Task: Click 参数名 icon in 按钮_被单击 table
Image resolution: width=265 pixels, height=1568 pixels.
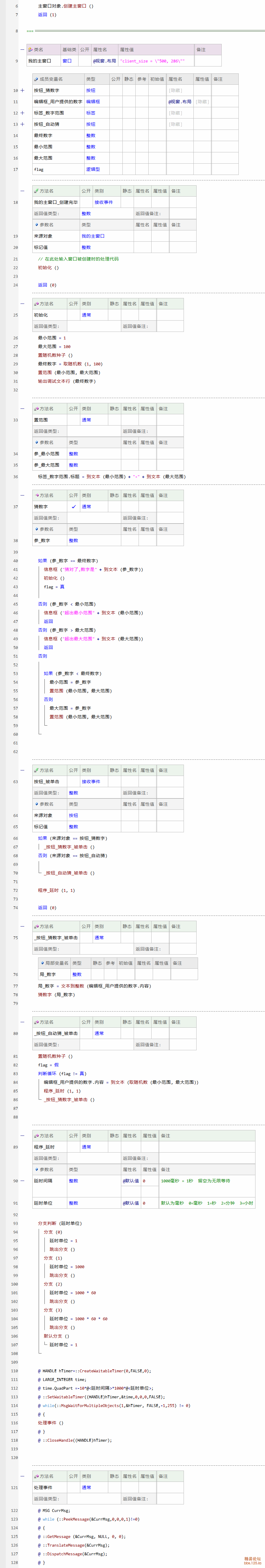Action: click(36, 804)
